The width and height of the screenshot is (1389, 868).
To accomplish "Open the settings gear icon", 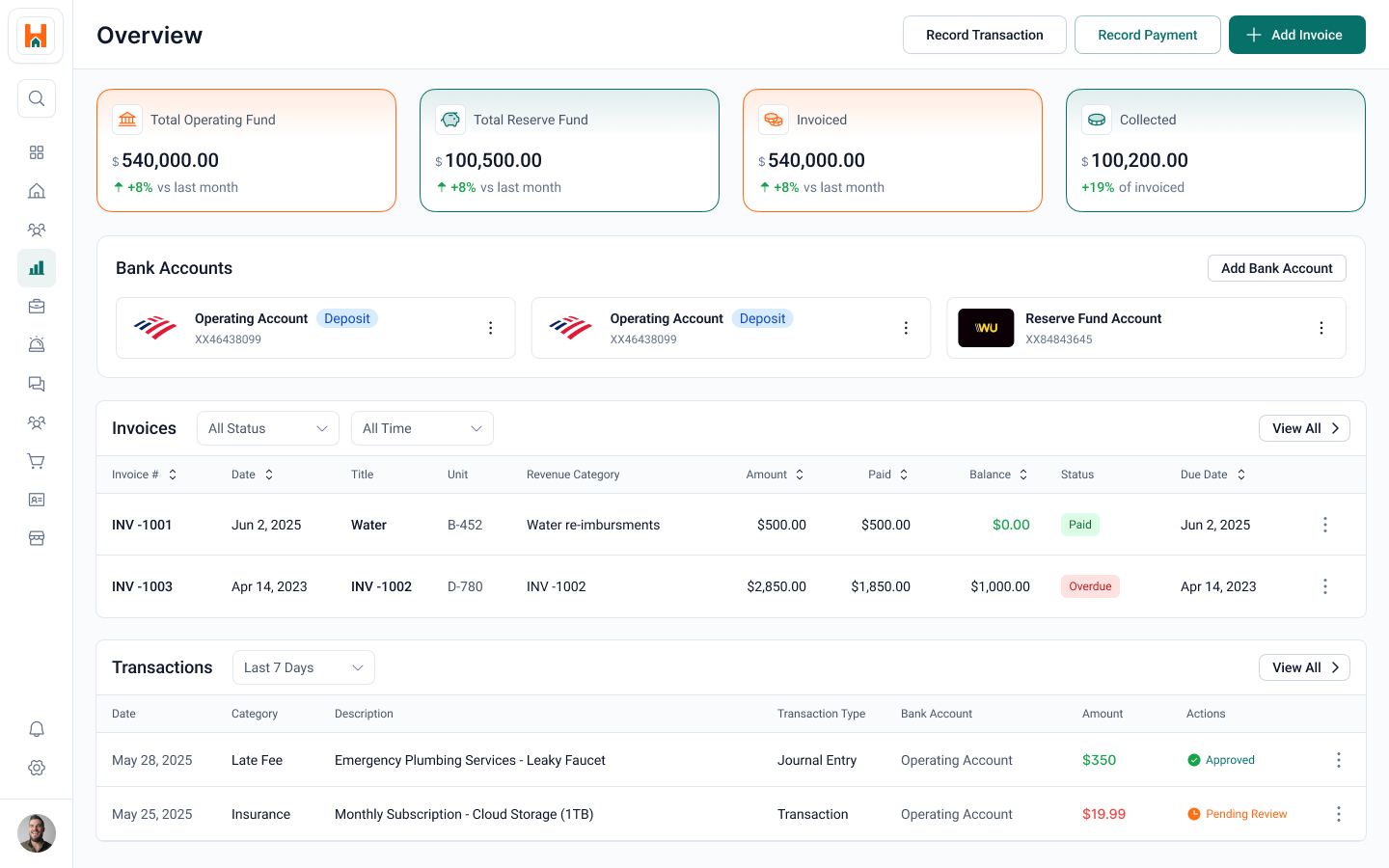I will [x=37, y=768].
